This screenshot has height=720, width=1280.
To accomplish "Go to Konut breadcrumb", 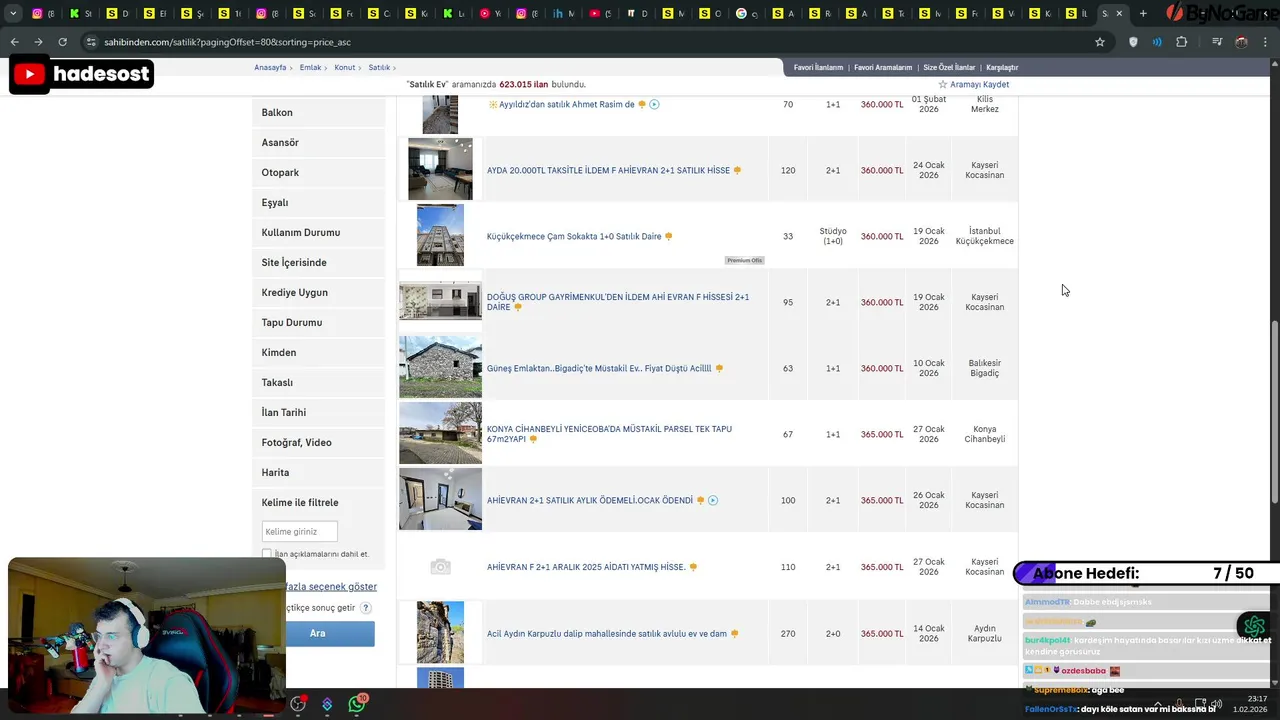I will 345,68.
